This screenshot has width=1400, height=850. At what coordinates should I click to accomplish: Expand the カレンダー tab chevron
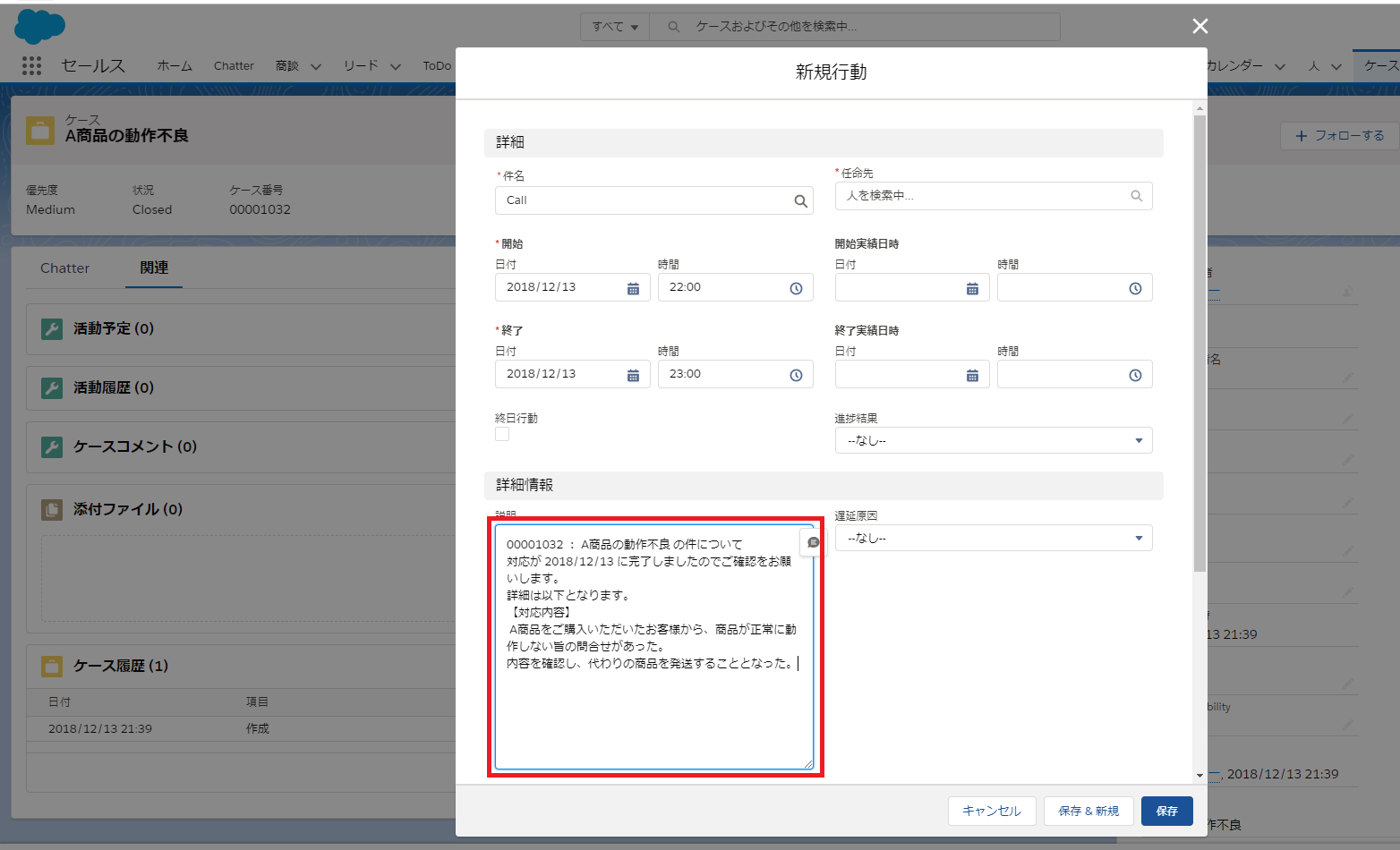coord(1280,66)
